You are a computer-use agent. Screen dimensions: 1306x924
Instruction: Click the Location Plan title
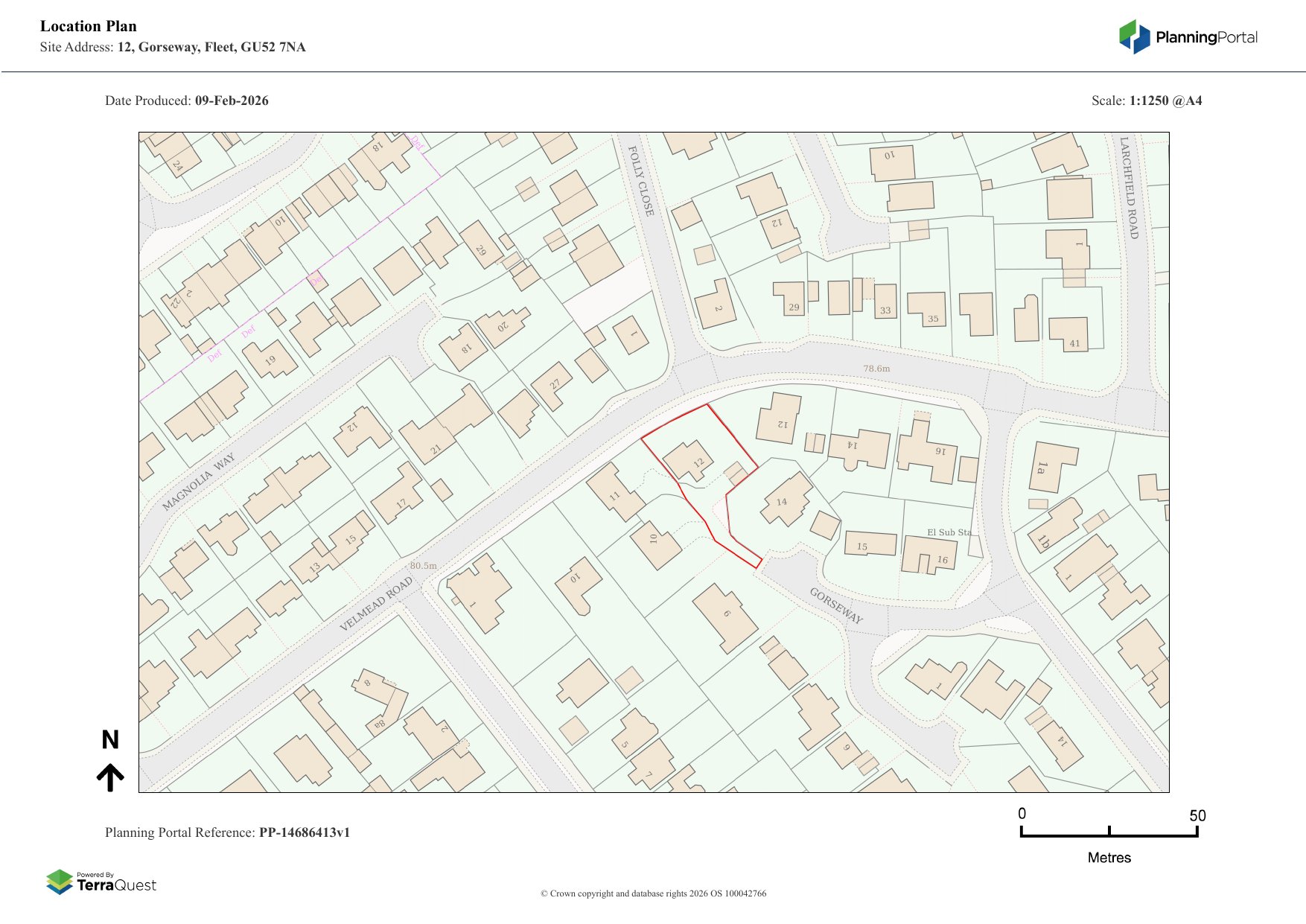(x=89, y=26)
